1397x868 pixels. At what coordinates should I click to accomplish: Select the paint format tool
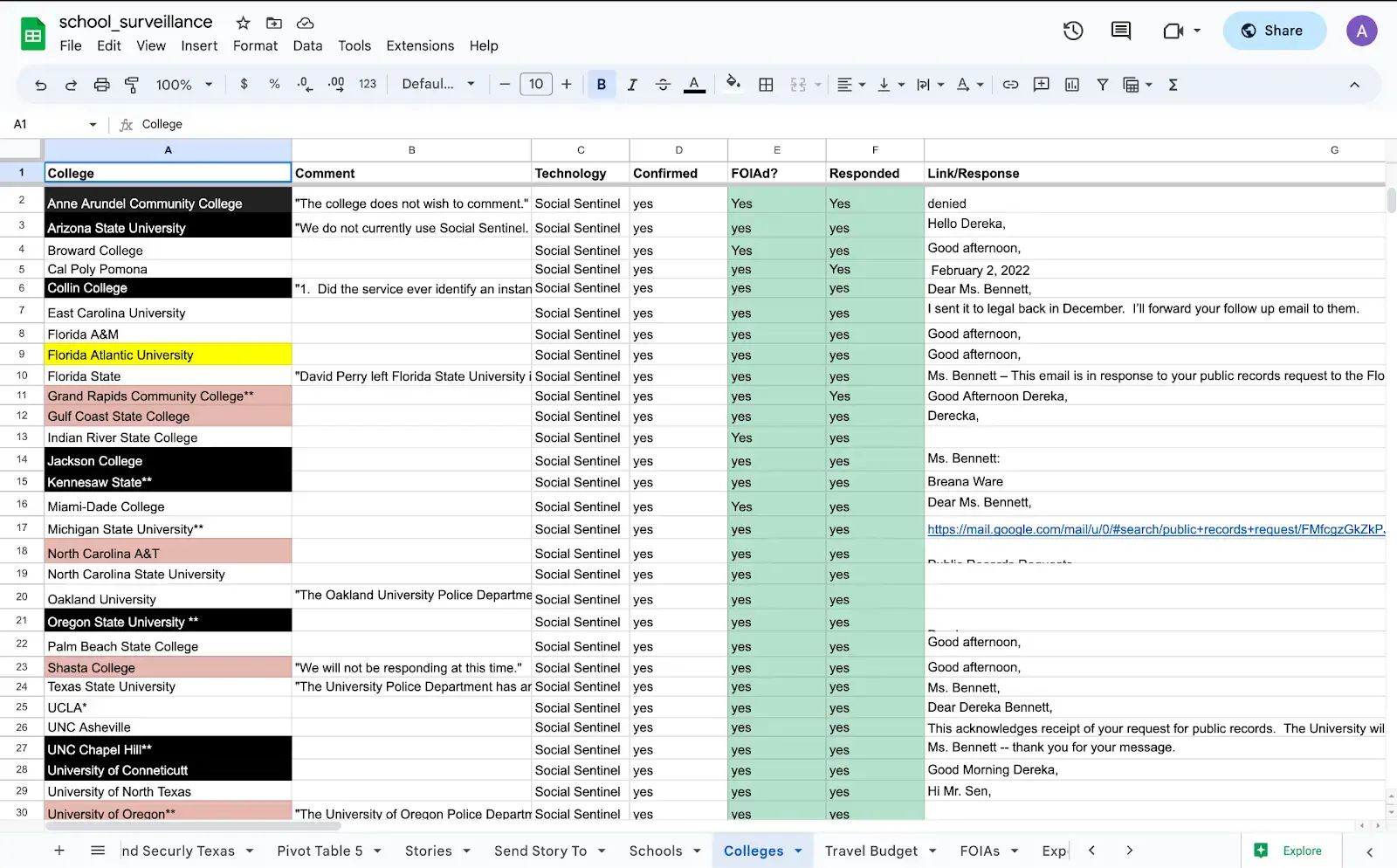point(132,85)
